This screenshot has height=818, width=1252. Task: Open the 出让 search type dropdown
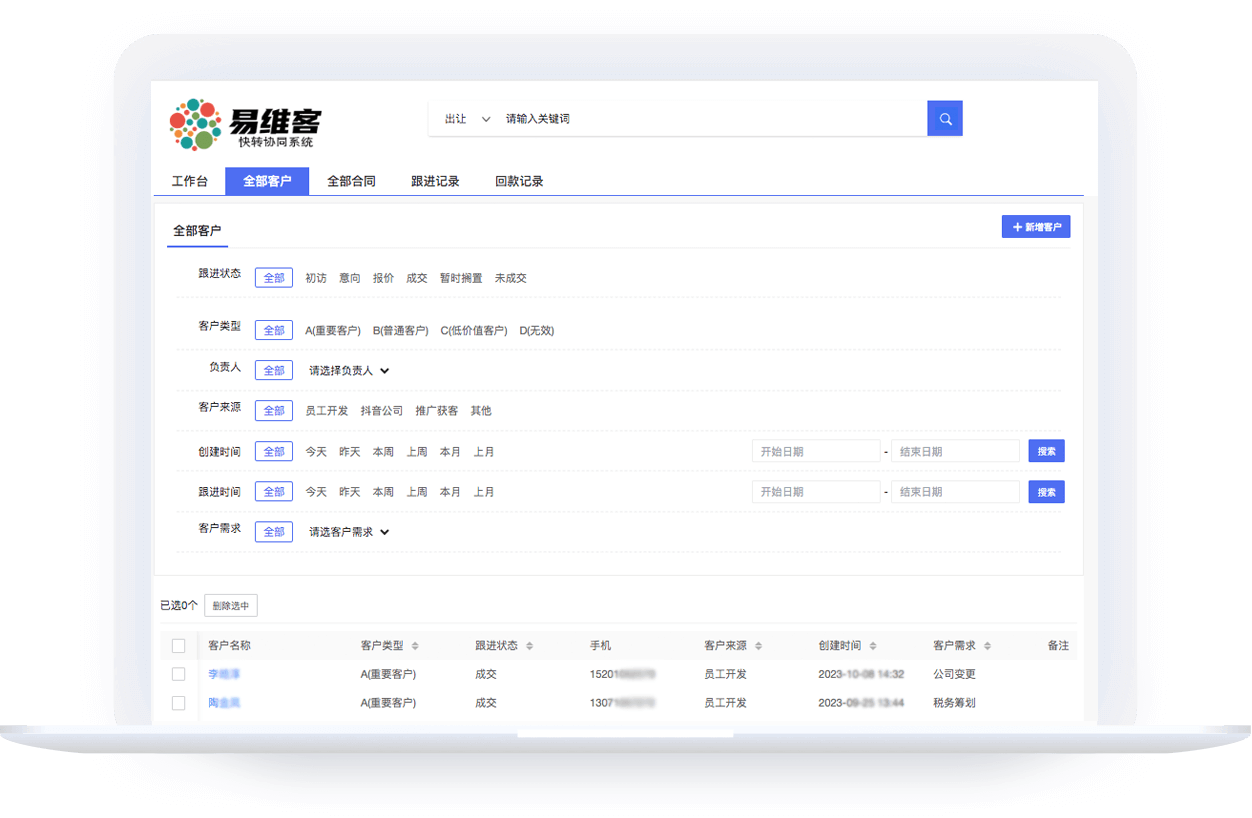point(467,119)
